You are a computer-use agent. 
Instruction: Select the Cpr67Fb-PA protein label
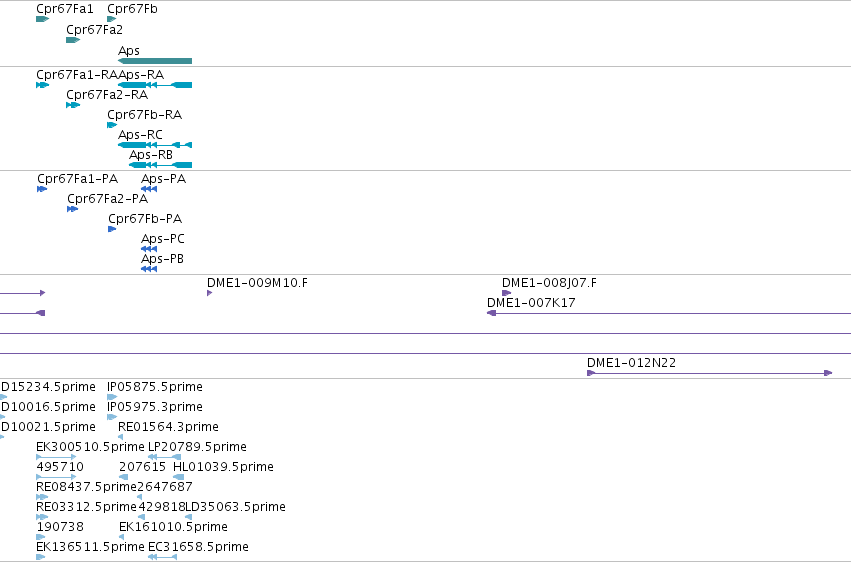[x=145, y=219]
